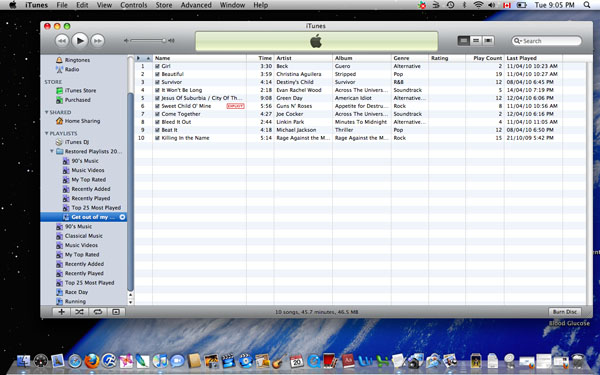Sort by the Name column header
Viewport: 600px width, 375px height.
click(199, 58)
